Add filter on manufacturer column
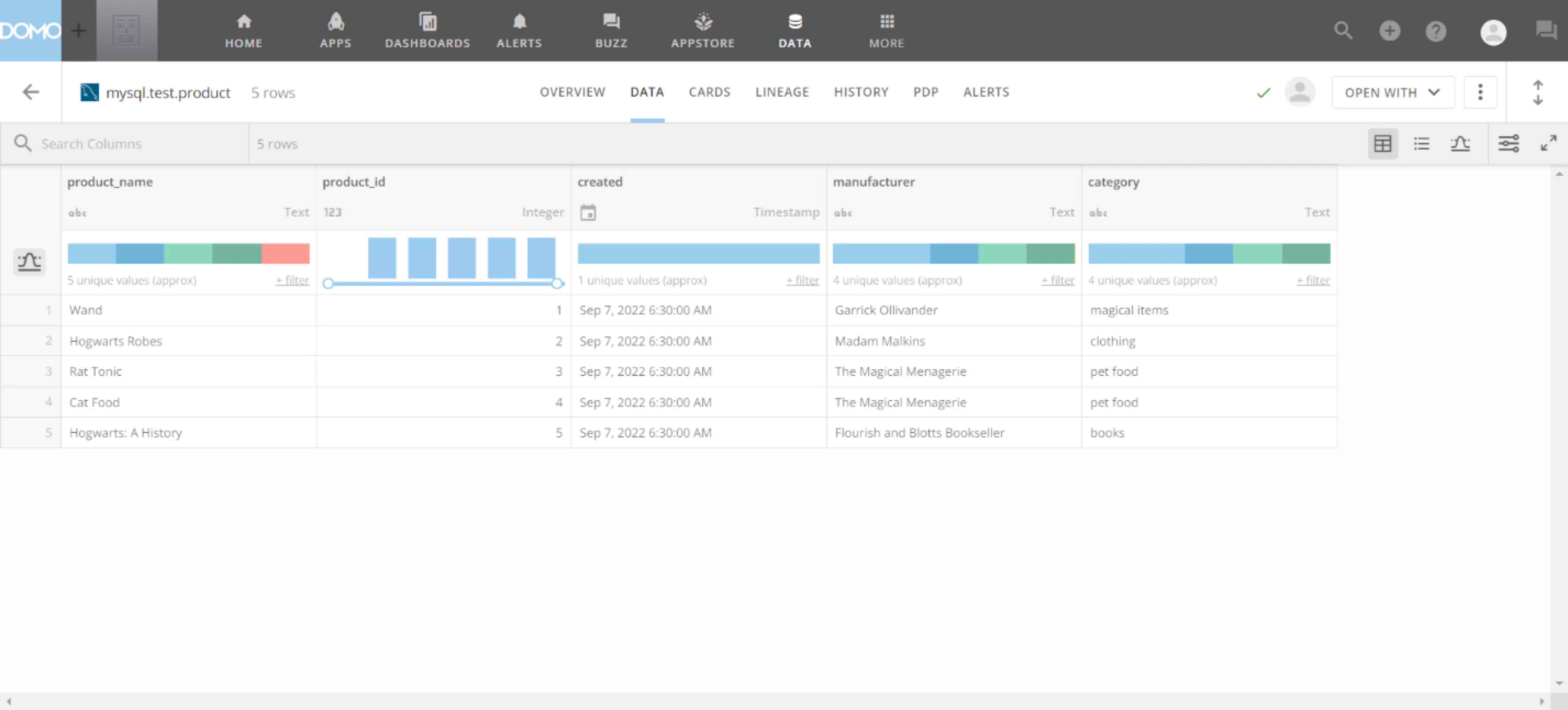The height and width of the screenshot is (710, 1568). (x=1058, y=280)
